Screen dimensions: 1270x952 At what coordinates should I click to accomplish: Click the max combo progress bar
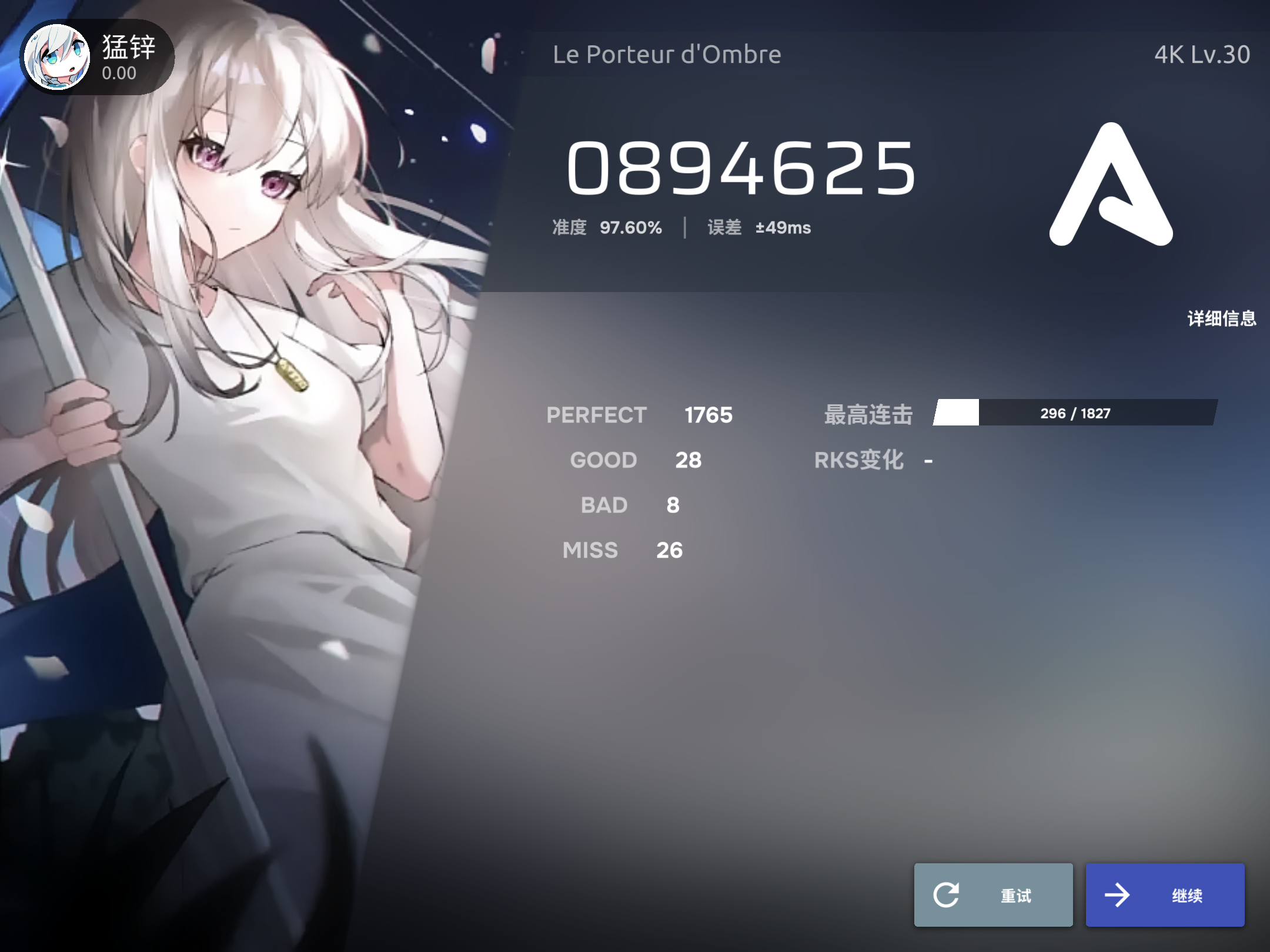coord(1075,413)
